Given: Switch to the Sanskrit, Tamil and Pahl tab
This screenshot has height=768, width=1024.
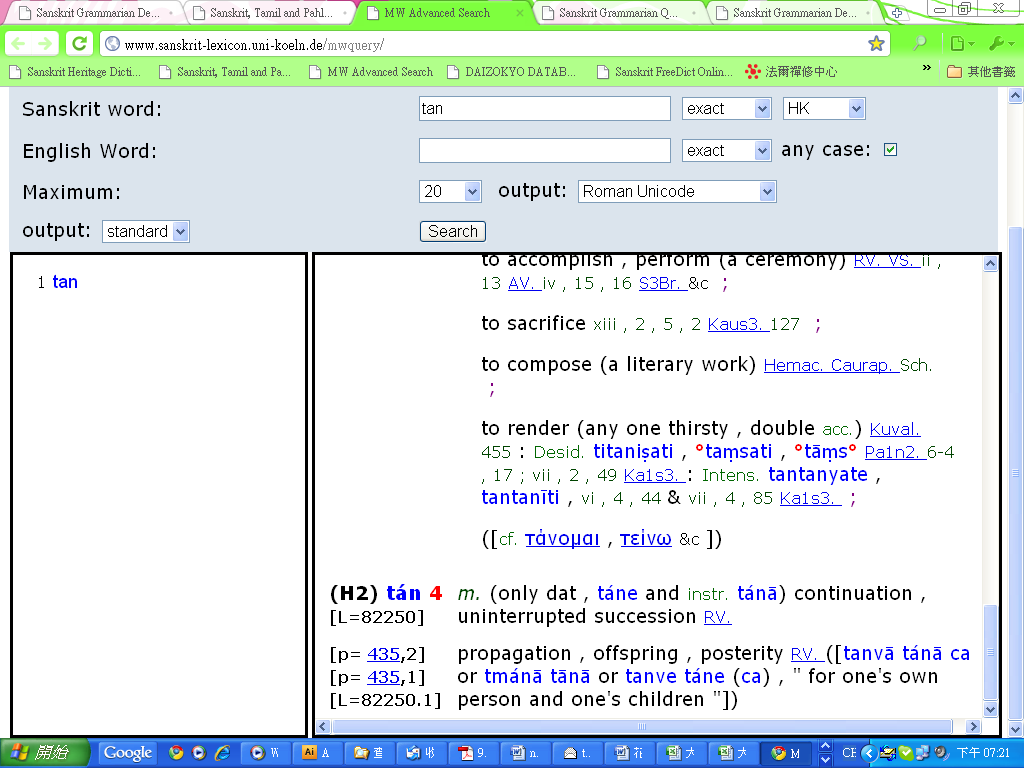Looking at the screenshot, I should (271, 14).
